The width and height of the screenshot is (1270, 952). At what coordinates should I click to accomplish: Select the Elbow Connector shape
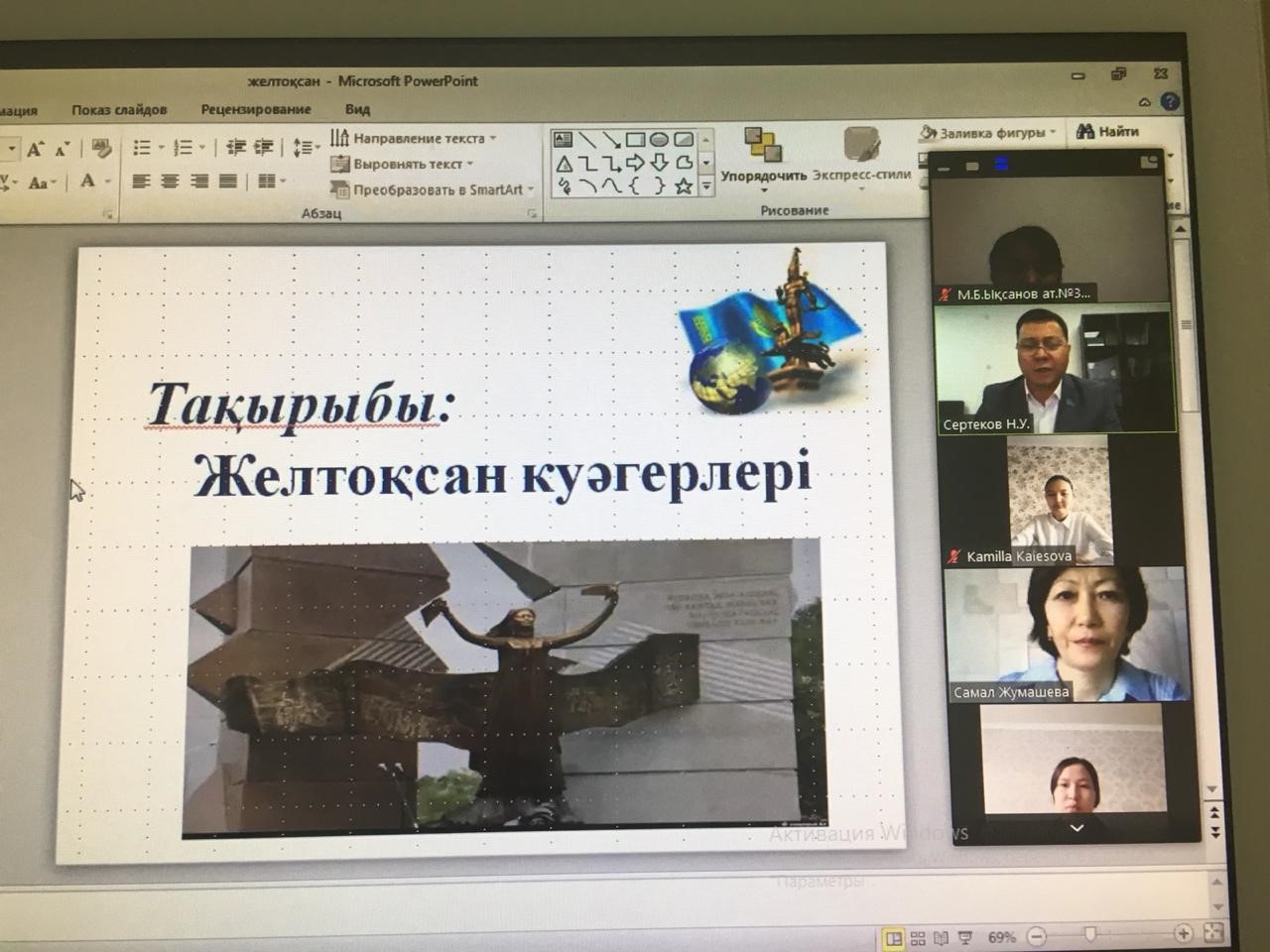click(x=587, y=163)
